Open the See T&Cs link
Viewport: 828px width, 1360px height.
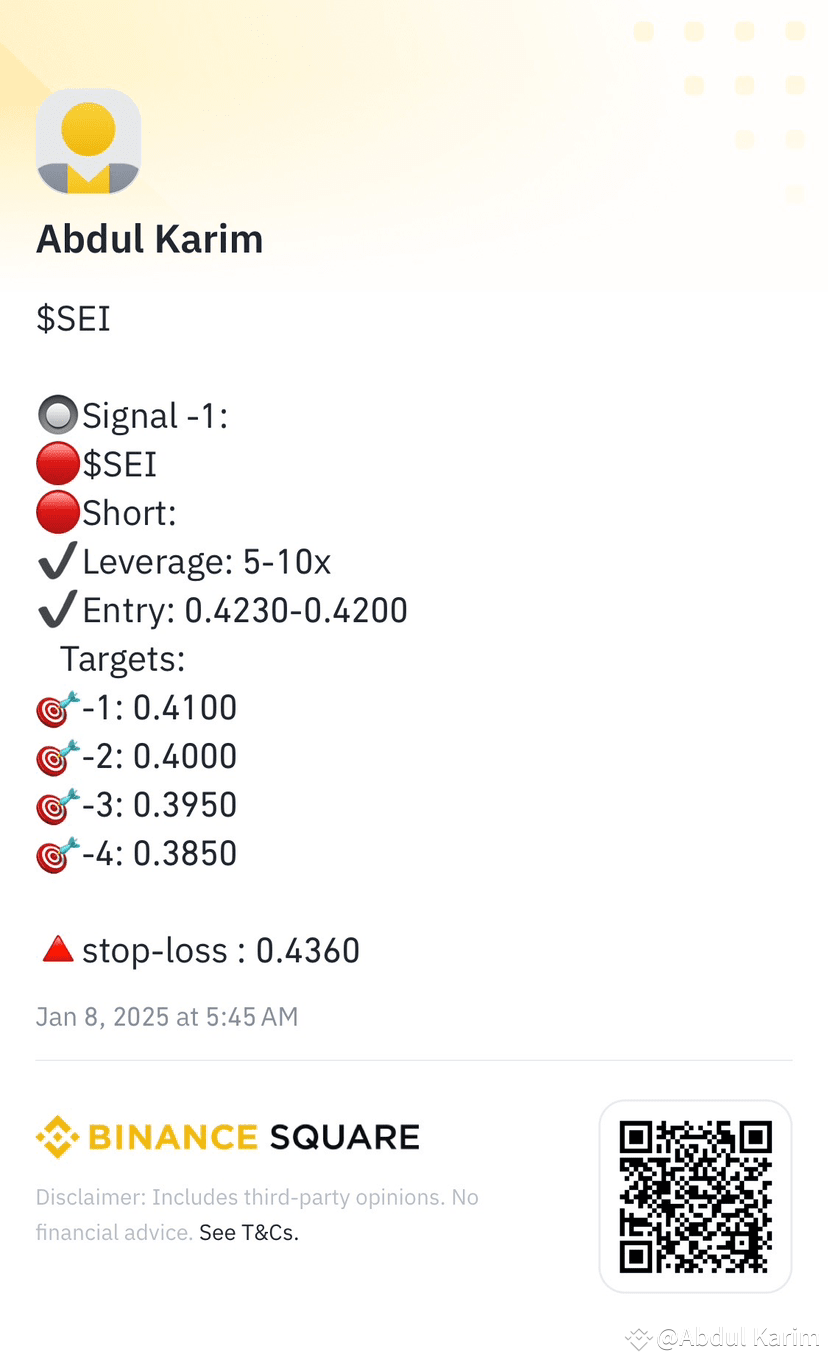coord(249,1233)
